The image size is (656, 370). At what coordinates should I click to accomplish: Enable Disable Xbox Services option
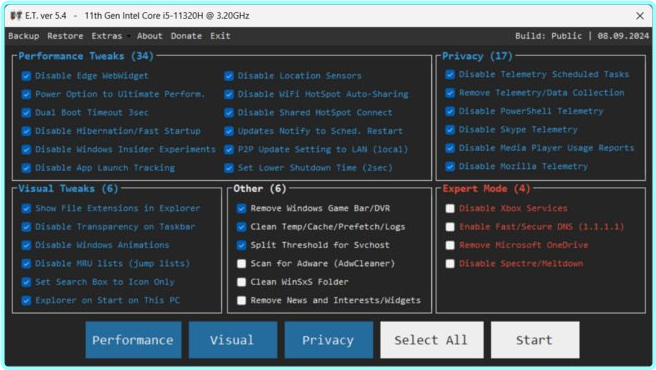pyautogui.click(x=450, y=208)
